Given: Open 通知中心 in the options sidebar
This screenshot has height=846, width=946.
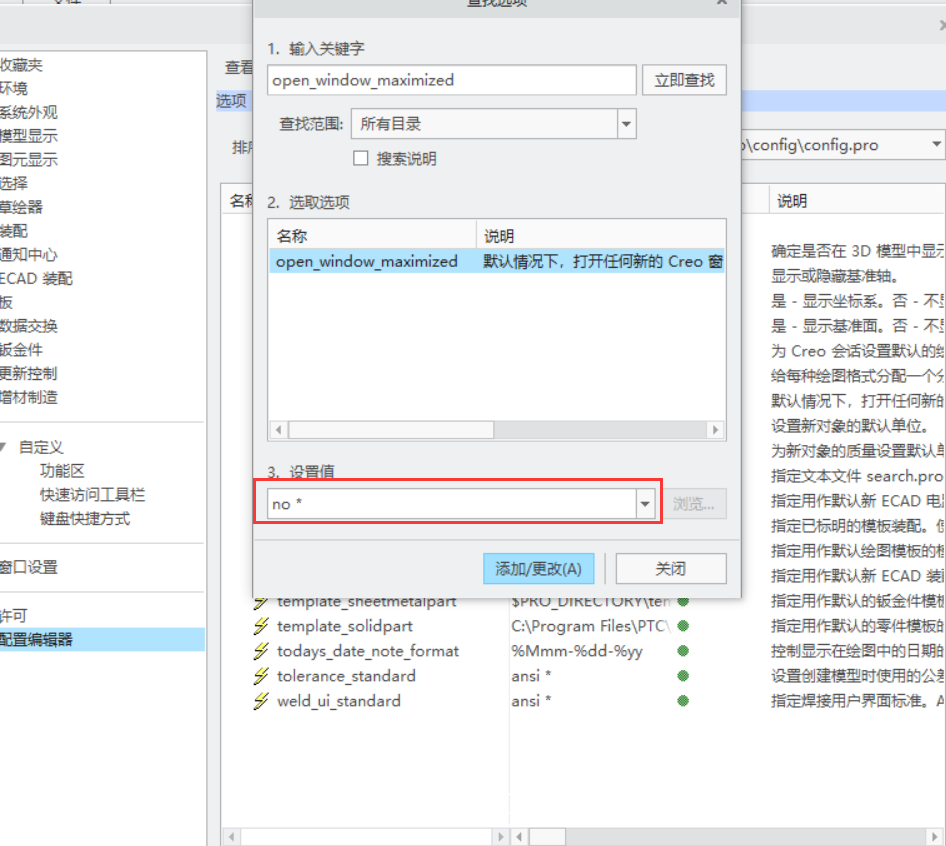Looking at the screenshot, I should click(29, 254).
